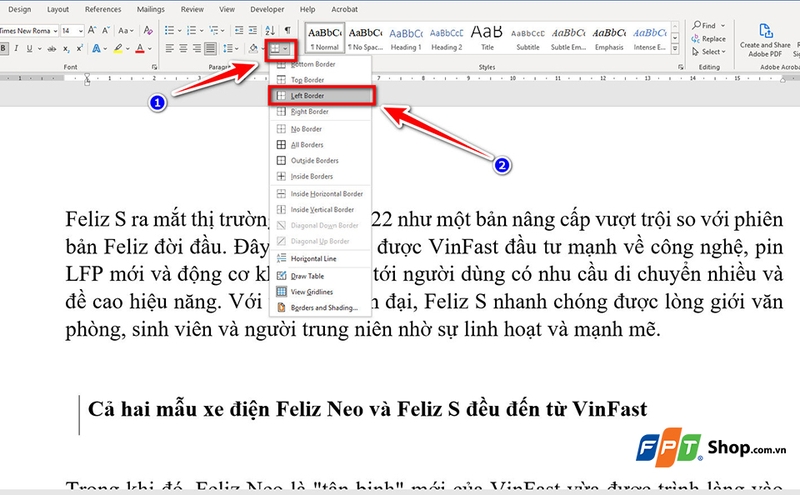Apply multilevel list icon
800x495 pixels.
[214, 31]
